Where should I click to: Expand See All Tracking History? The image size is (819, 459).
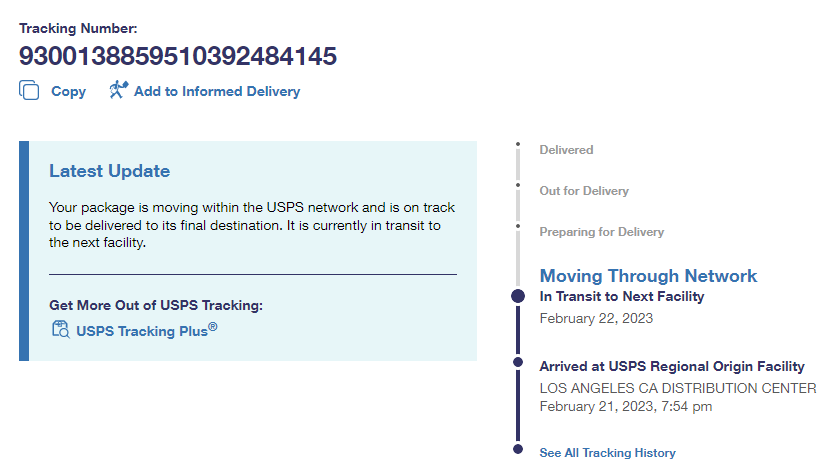pos(607,453)
